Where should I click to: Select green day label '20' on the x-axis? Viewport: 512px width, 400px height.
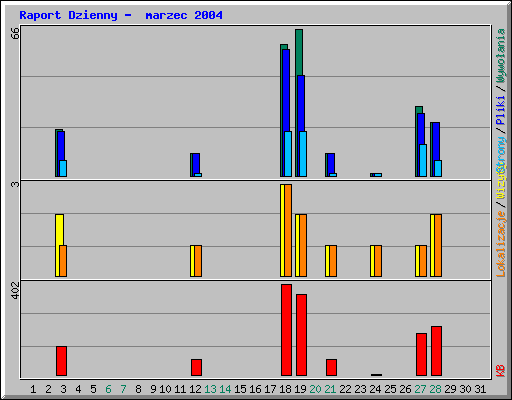pos(315,389)
